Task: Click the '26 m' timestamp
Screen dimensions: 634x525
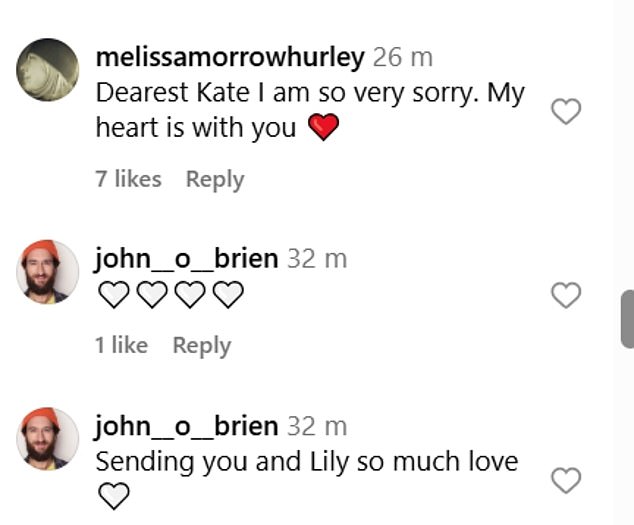Action: click(402, 58)
